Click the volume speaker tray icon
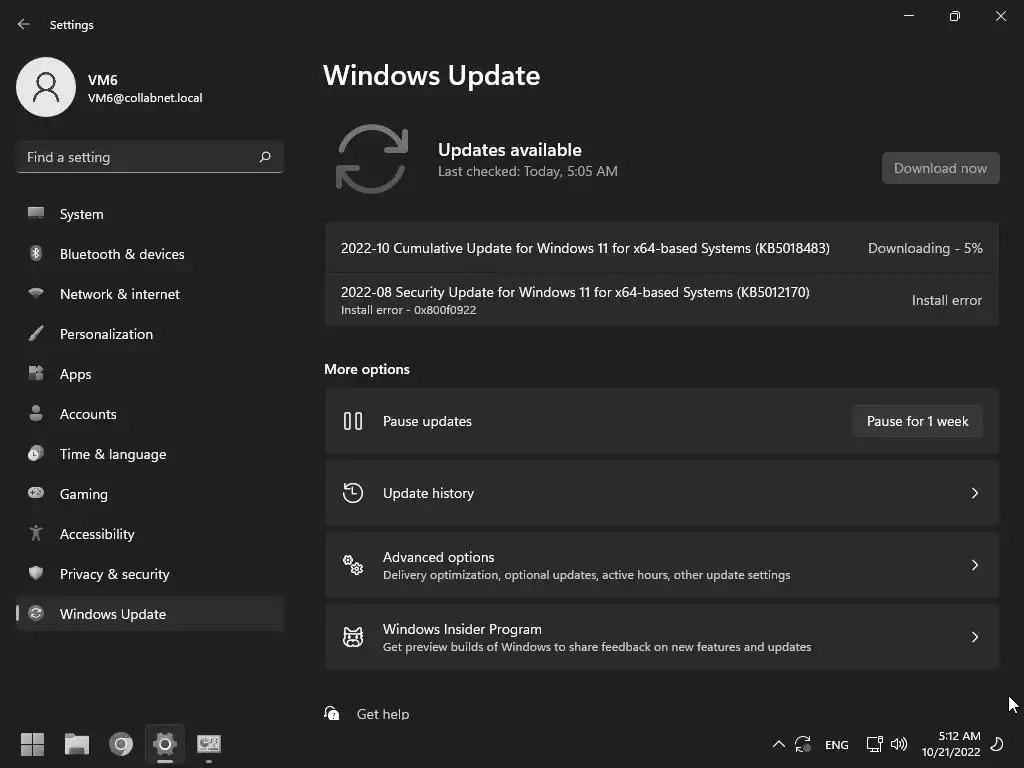The width and height of the screenshot is (1024, 768). [899, 744]
